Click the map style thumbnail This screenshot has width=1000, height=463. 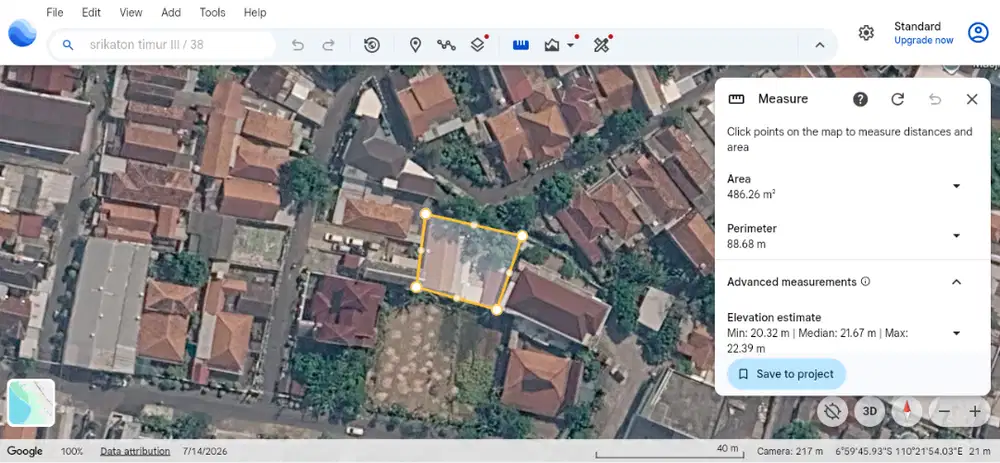[x=31, y=403]
